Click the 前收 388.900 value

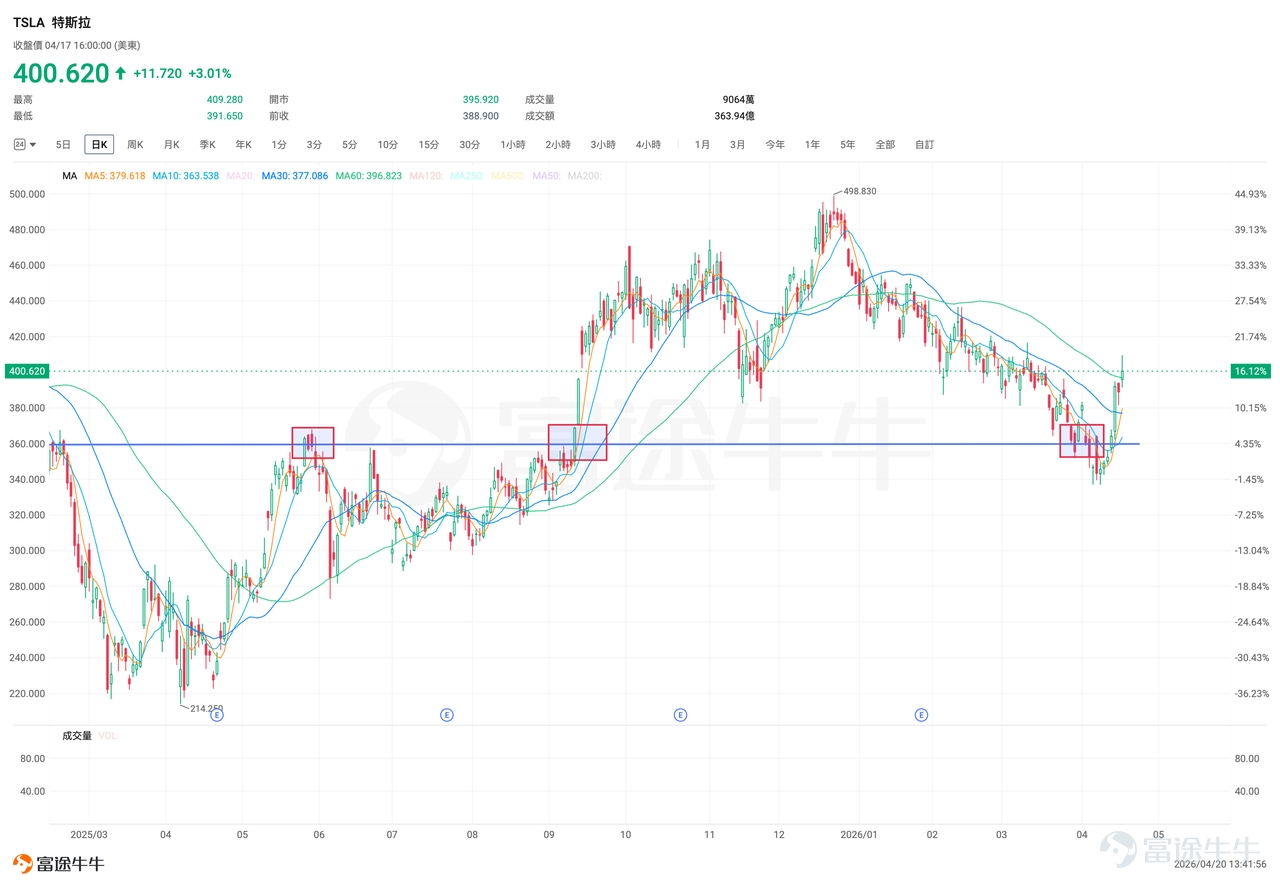pyautogui.click(x=481, y=116)
